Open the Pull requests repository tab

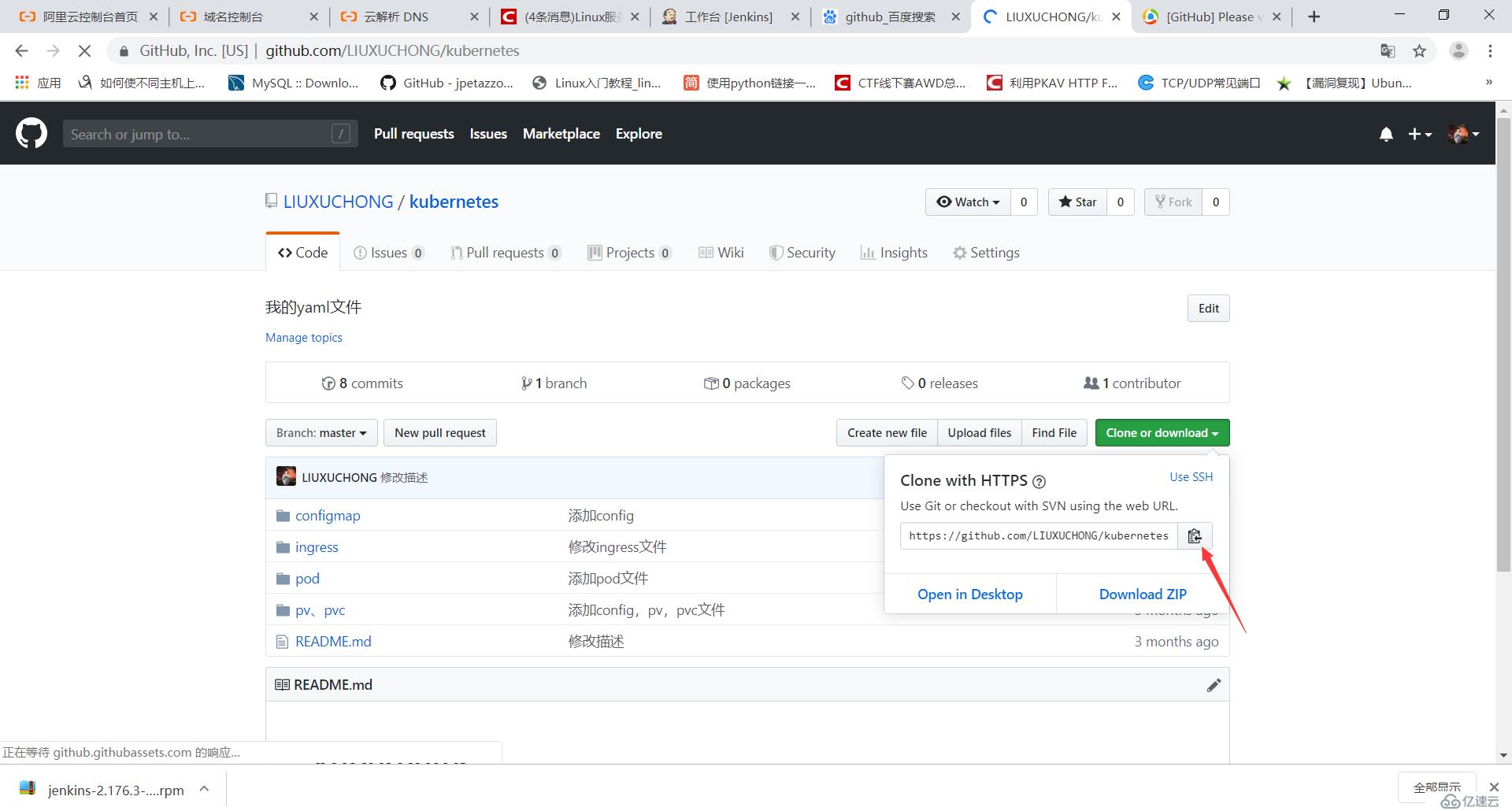506,252
